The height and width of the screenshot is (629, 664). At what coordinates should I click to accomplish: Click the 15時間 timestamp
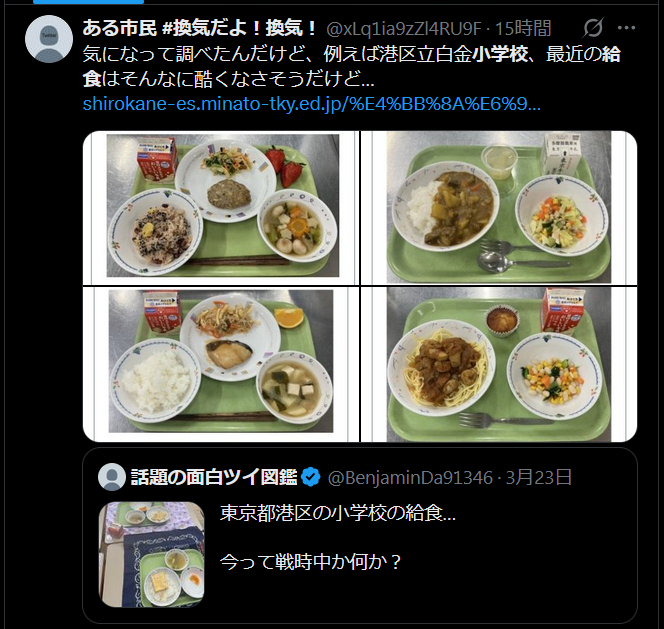coord(523,29)
